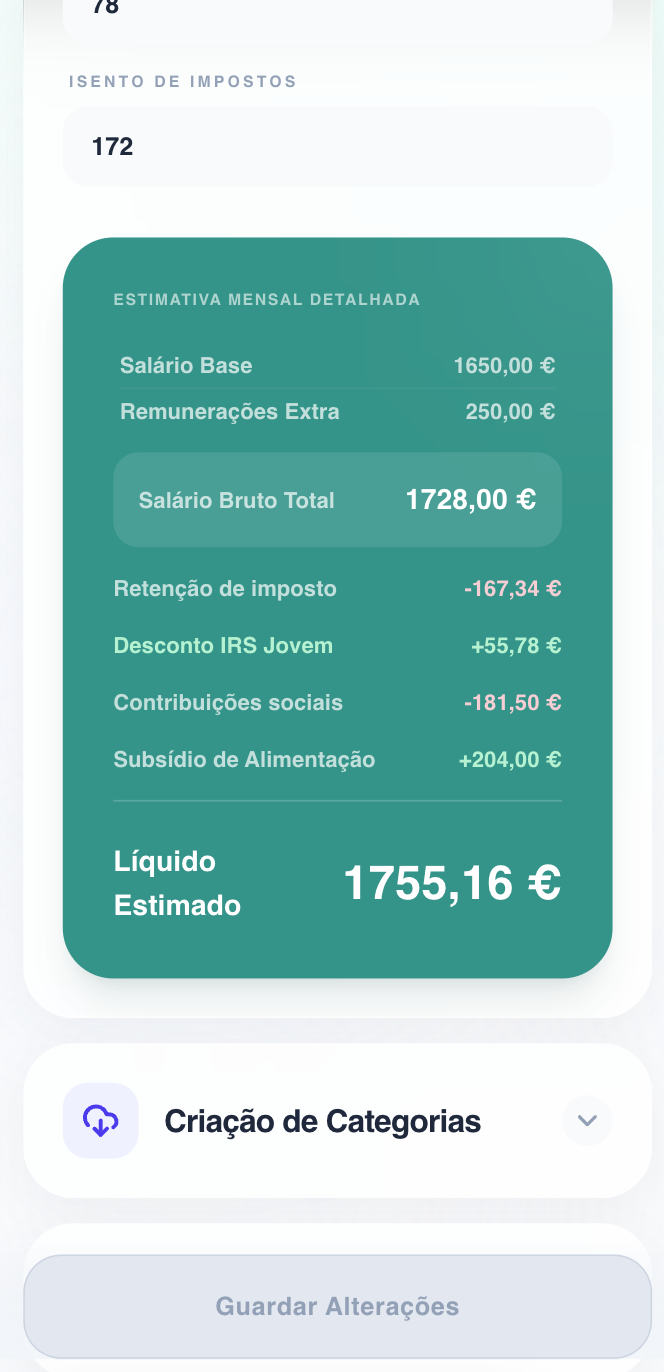Image resolution: width=664 pixels, height=1372 pixels.
Task: Click the Isento de Impostos input field
Action: pyautogui.click(x=337, y=146)
